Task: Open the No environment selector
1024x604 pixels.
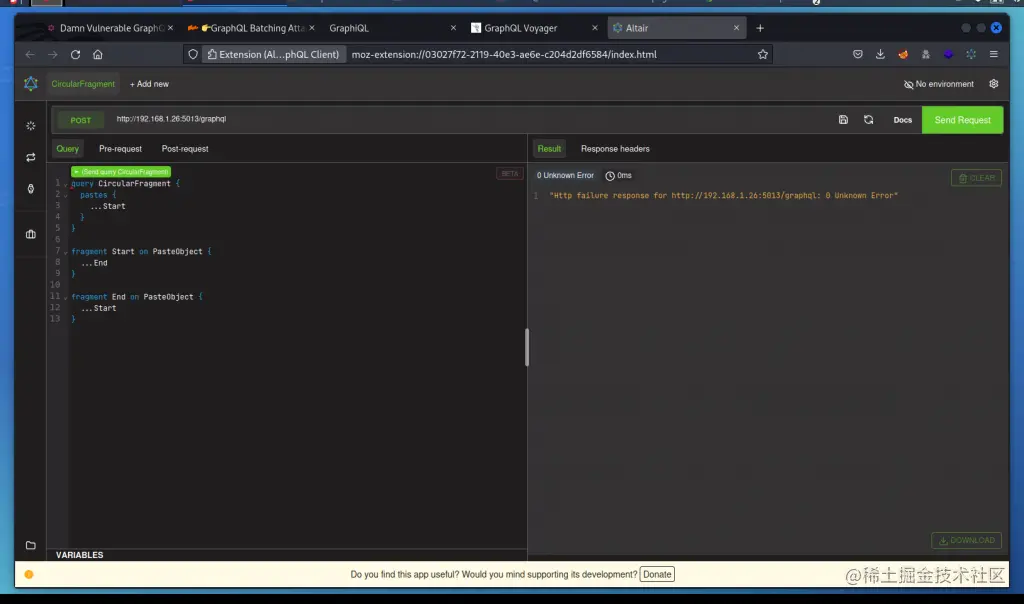Action: (938, 84)
